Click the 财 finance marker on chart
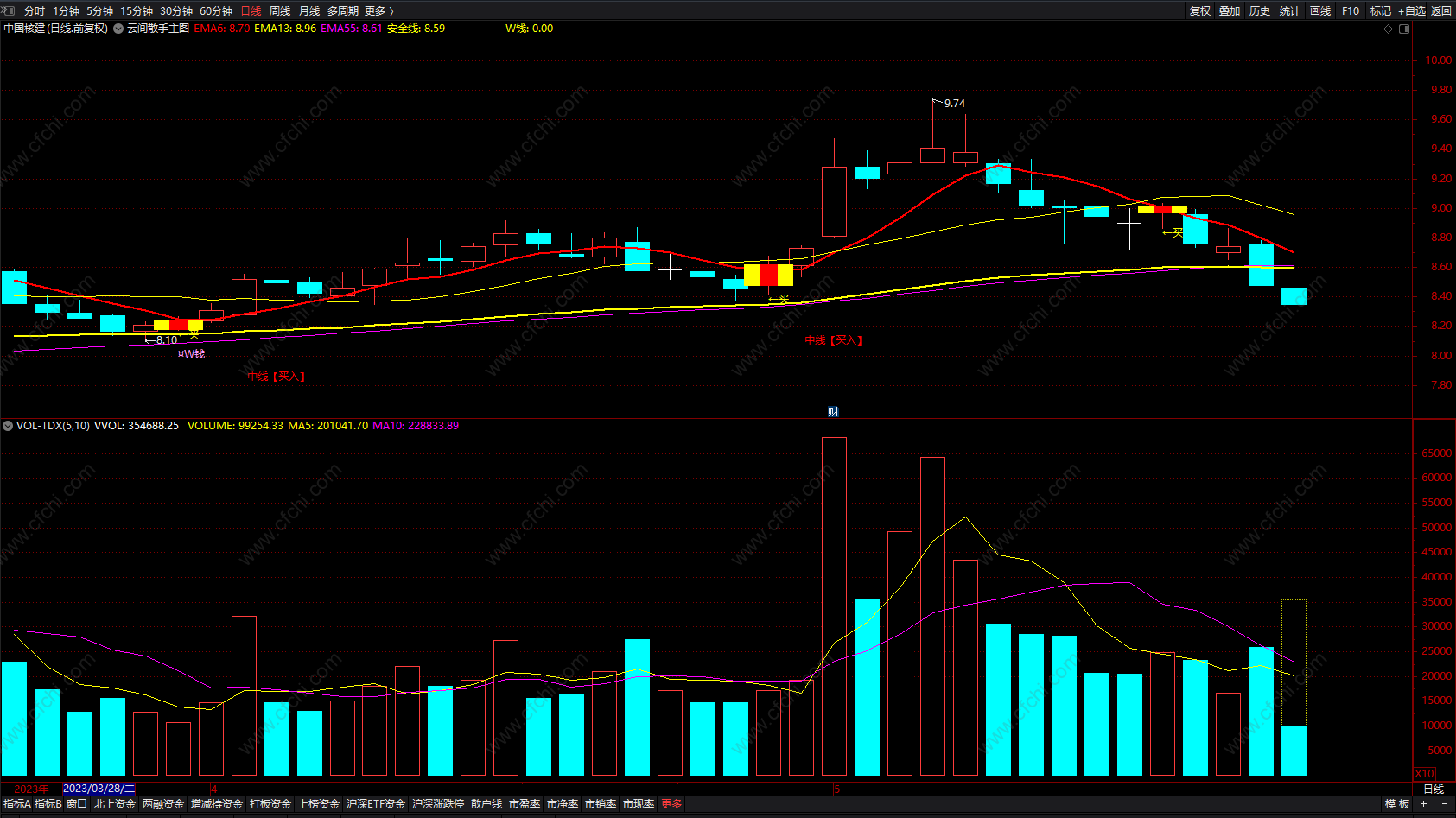The image size is (1456, 818). [x=833, y=412]
